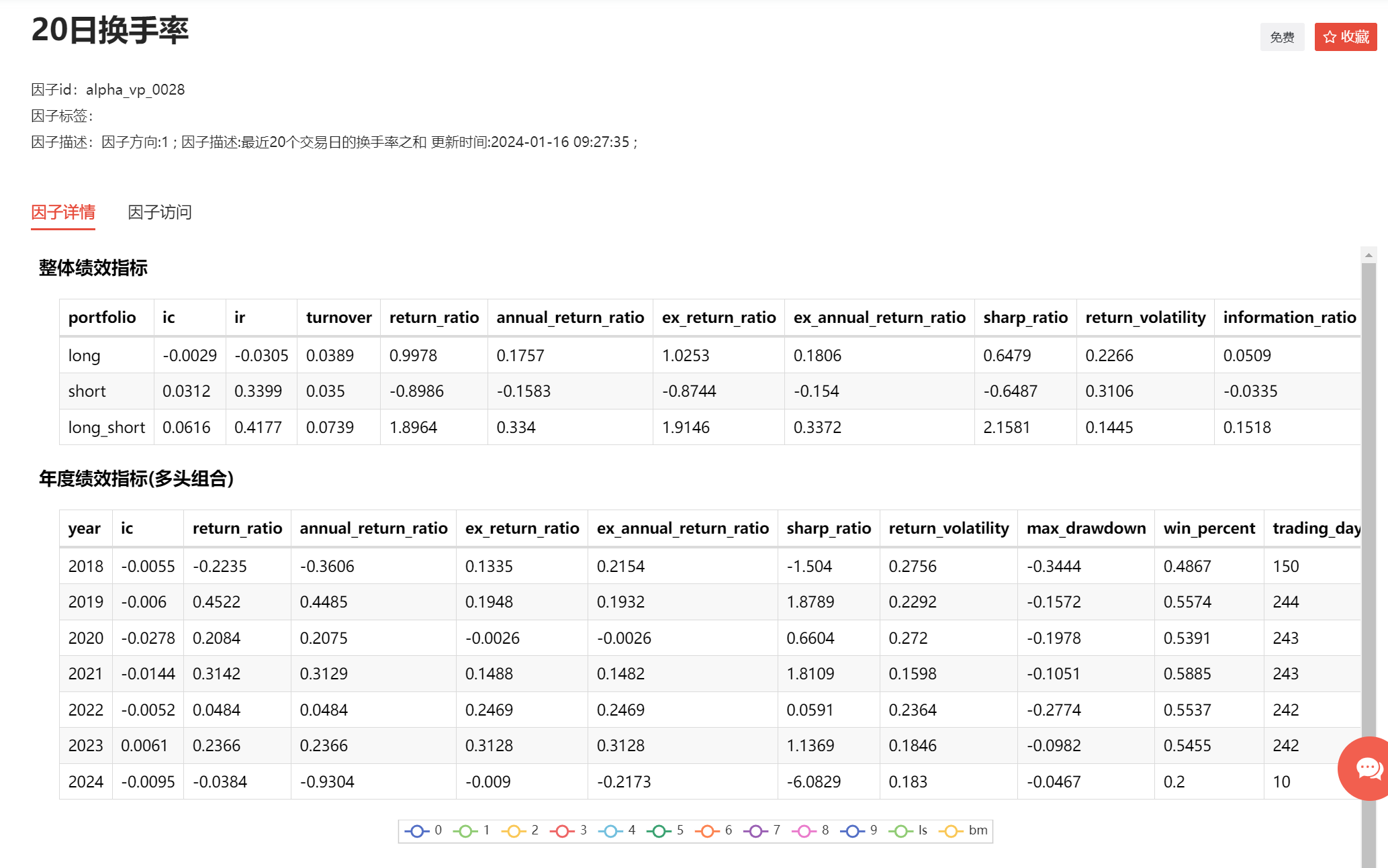The width and height of the screenshot is (1388, 868).
Task: Click the star 收藏 favorite button
Action: pos(1345,37)
